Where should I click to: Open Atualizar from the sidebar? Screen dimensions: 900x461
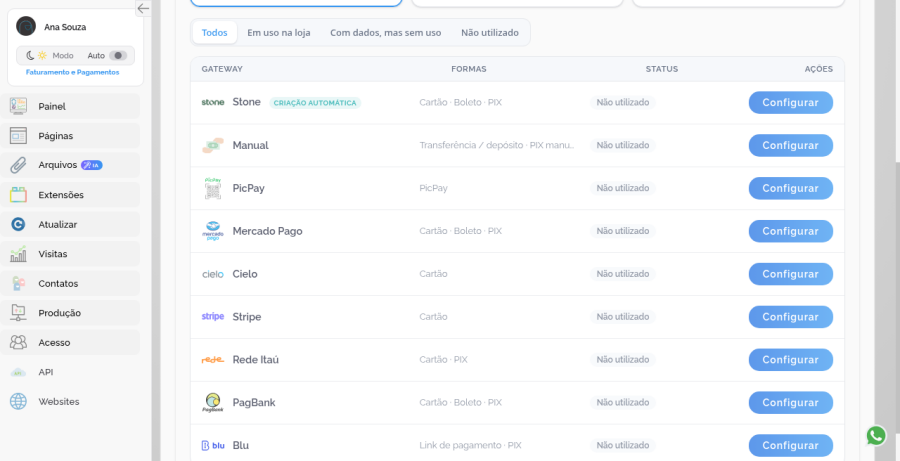coord(70,224)
